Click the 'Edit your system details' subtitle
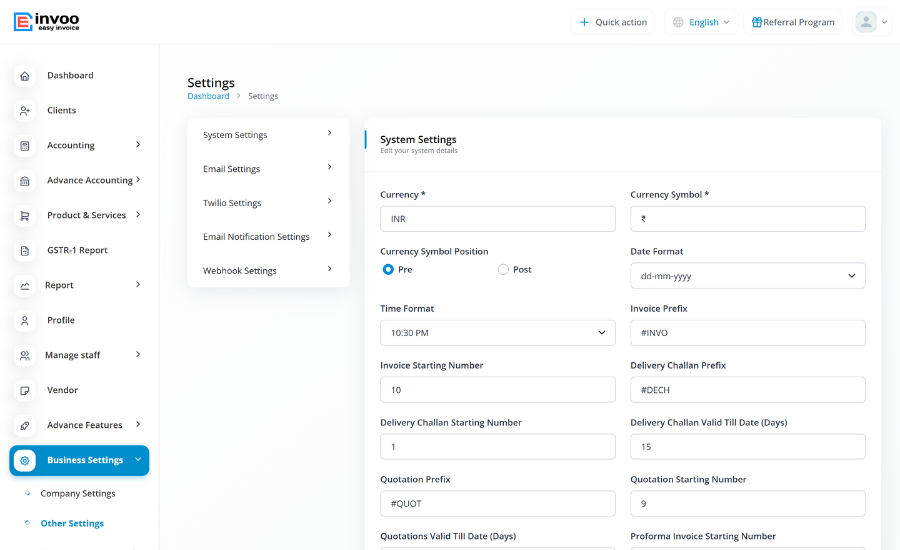Viewport: 900px width, 550px height. (x=418, y=150)
